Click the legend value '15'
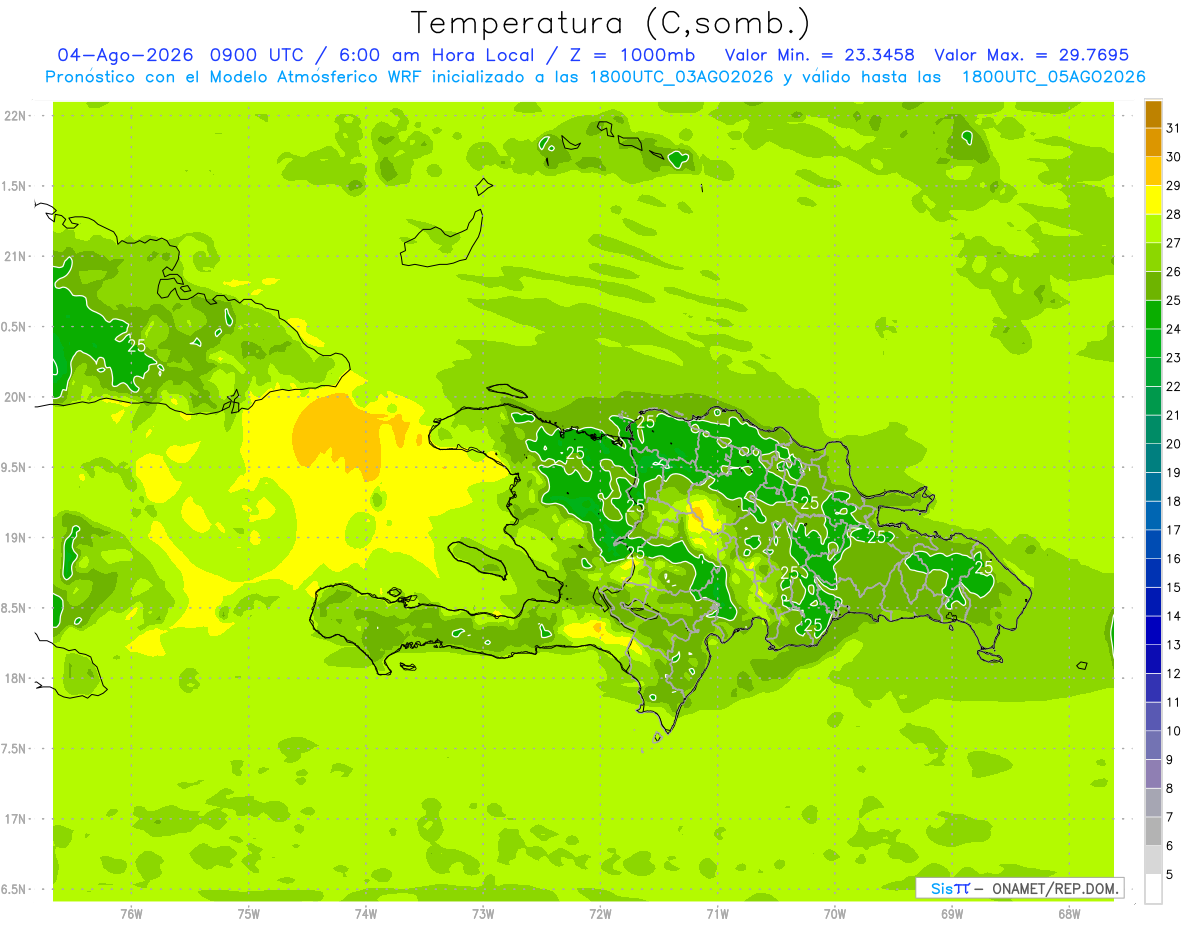This screenshot has height=927, width=1200. [1174, 587]
